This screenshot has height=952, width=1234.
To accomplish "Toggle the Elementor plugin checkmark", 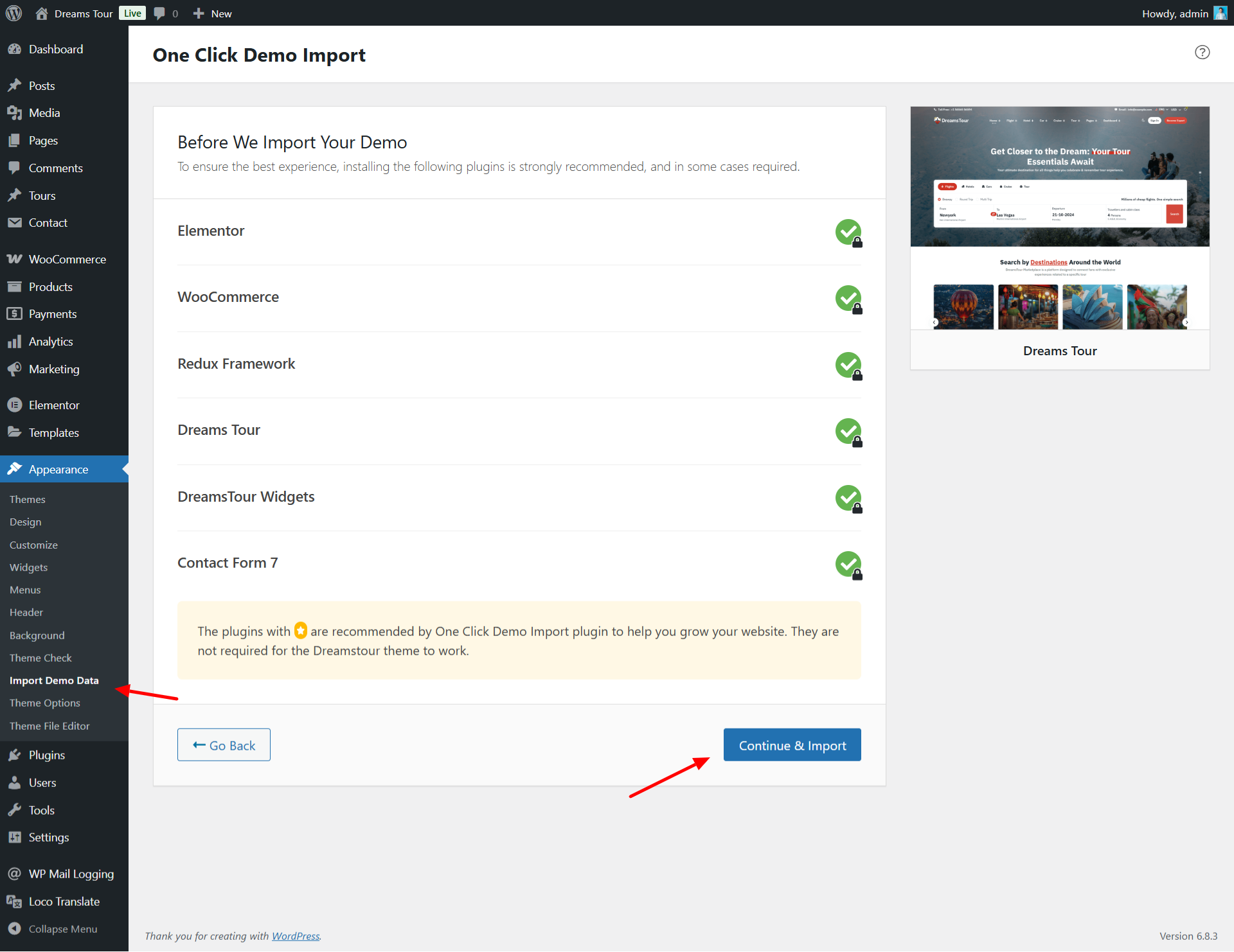I will (x=848, y=232).
